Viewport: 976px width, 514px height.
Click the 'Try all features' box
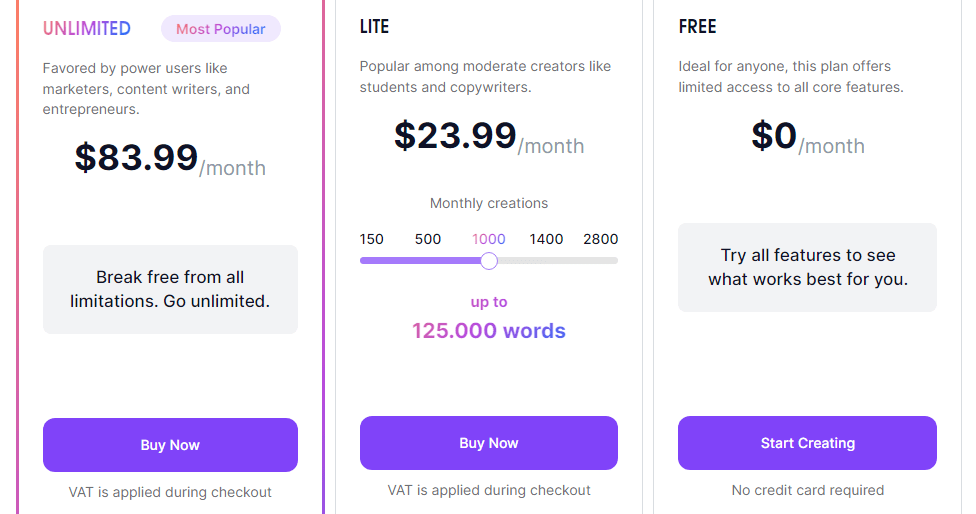(807, 267)
